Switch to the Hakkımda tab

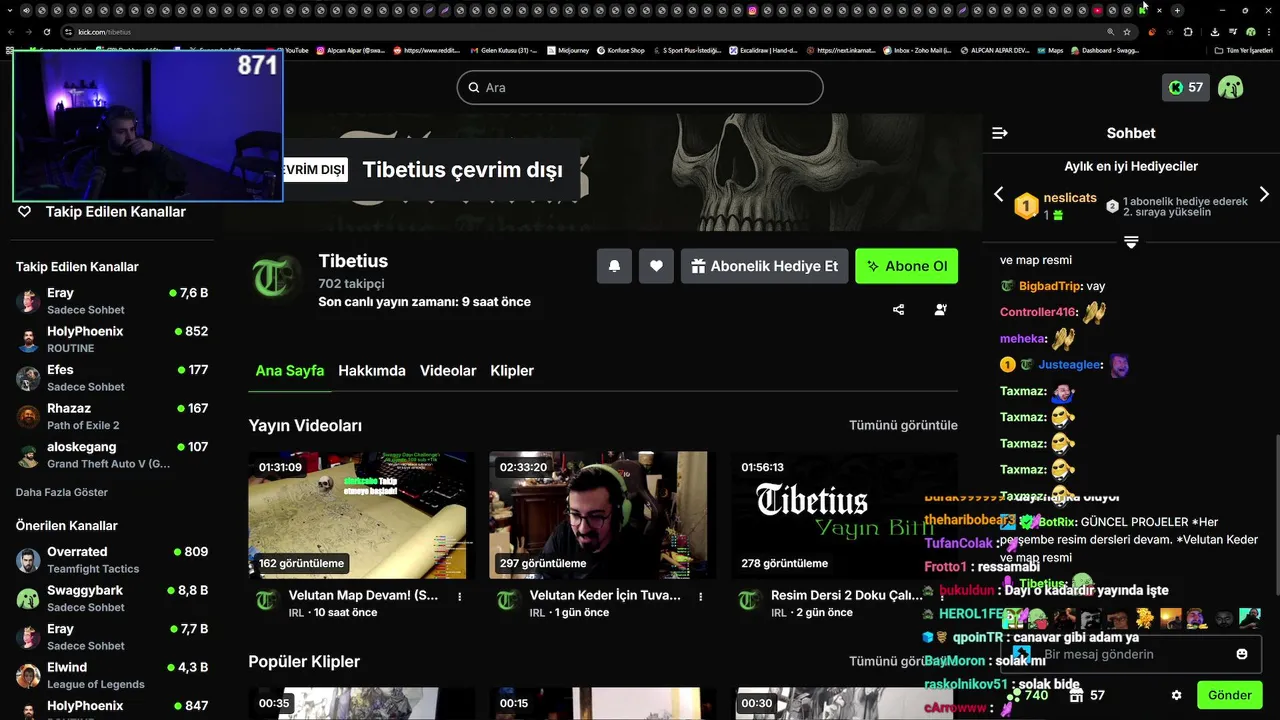point(372,370)
